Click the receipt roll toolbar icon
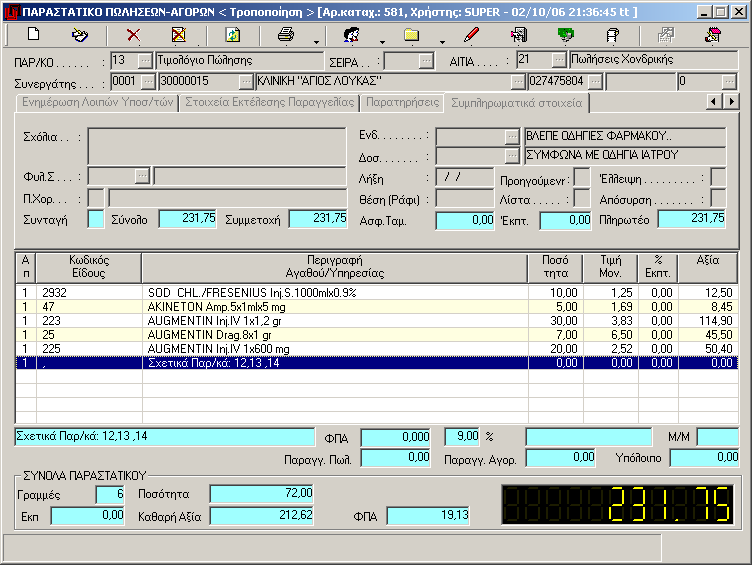 coord(612,35)
